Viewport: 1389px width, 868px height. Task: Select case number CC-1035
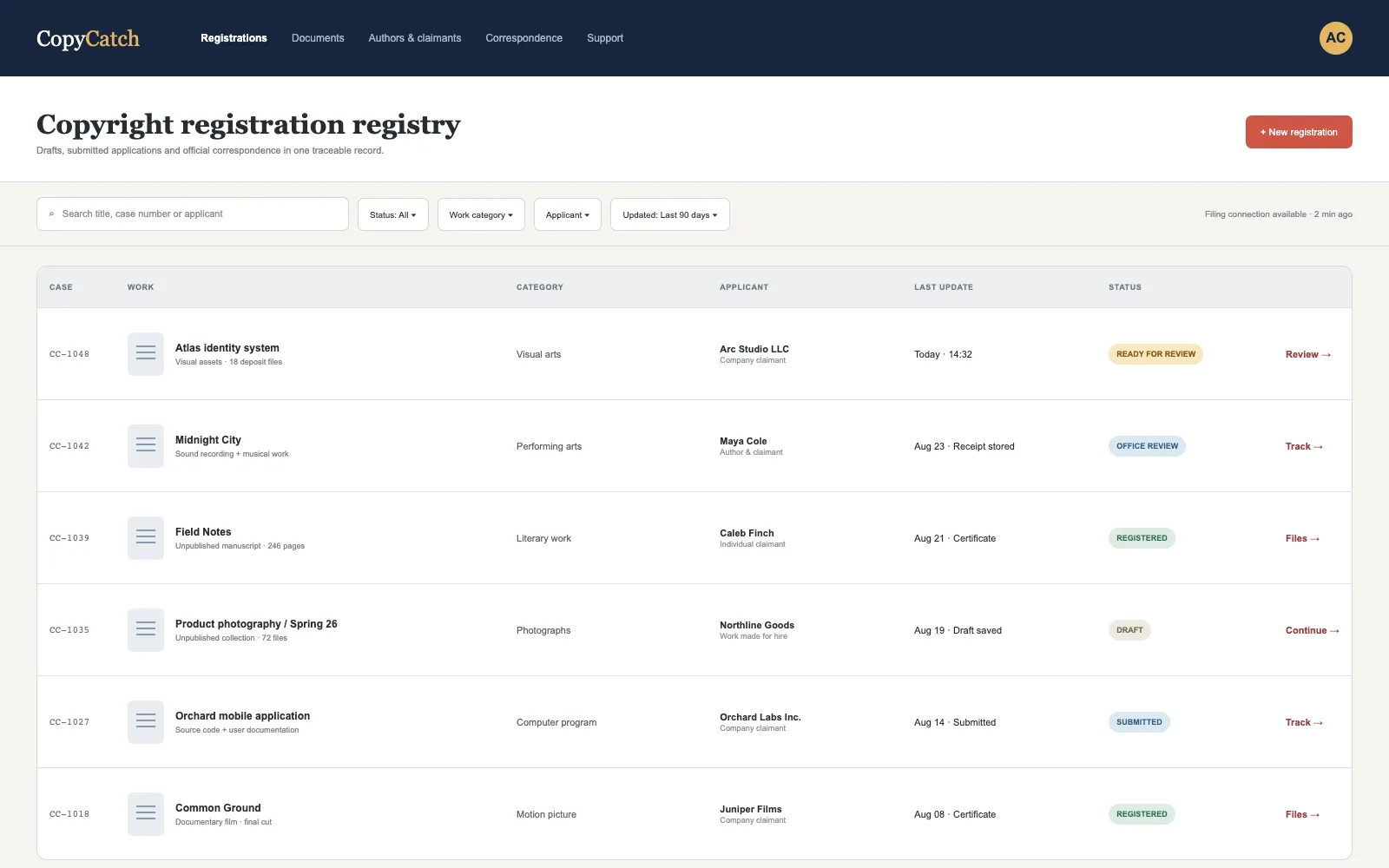click(69, 630)
